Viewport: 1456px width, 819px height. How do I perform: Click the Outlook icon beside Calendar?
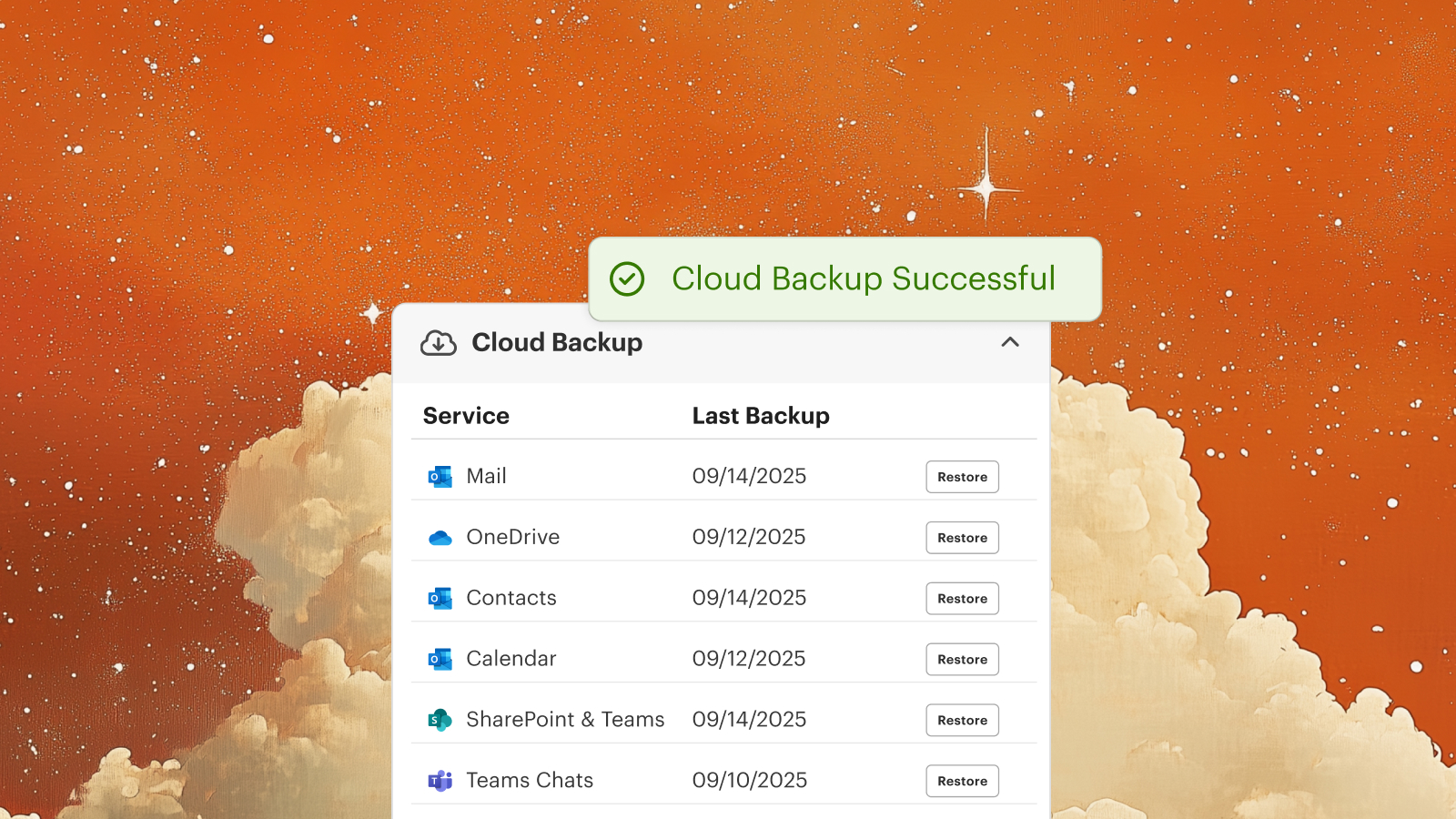[440, 660]
